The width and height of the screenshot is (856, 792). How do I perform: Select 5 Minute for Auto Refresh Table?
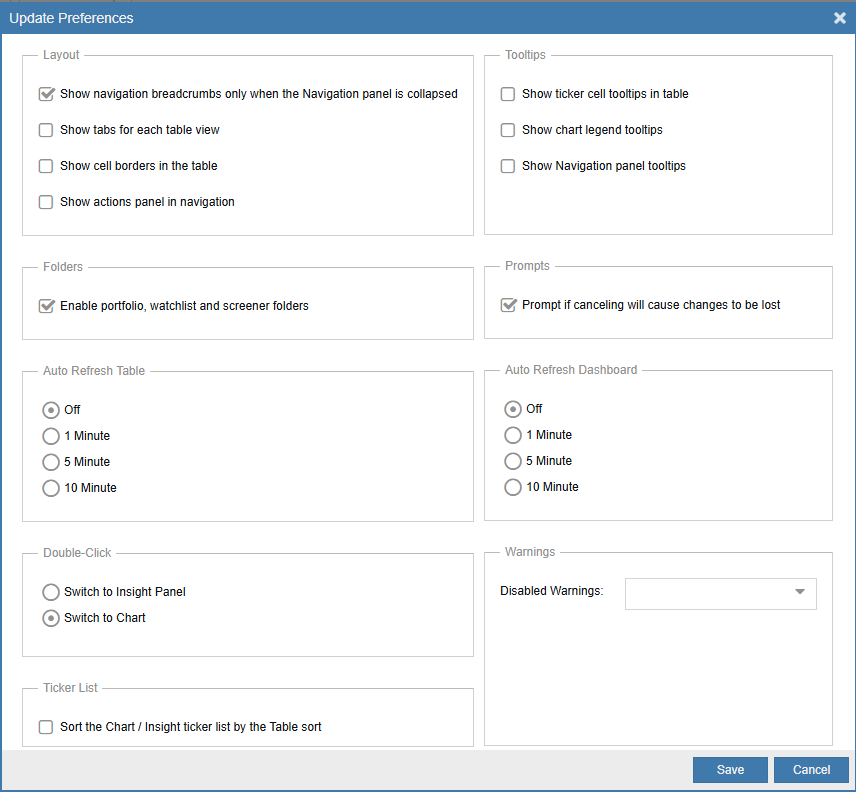(x=51, y=462)
